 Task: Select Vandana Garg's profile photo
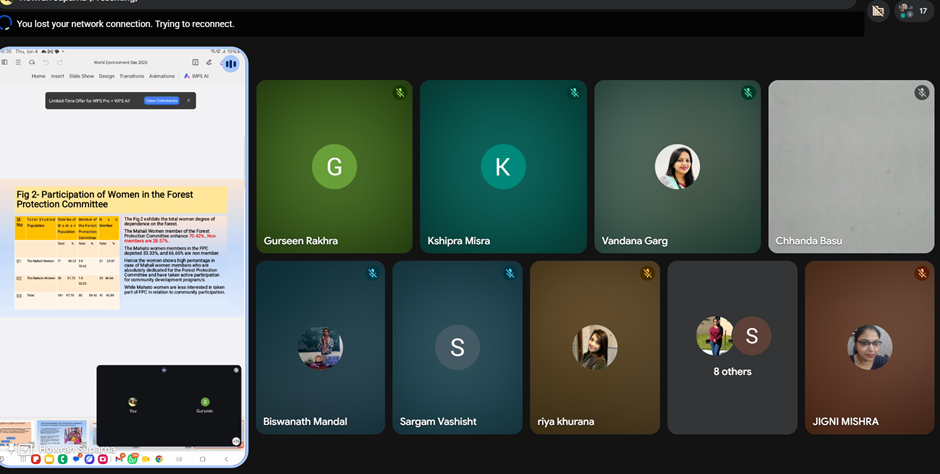click(677, 167)
